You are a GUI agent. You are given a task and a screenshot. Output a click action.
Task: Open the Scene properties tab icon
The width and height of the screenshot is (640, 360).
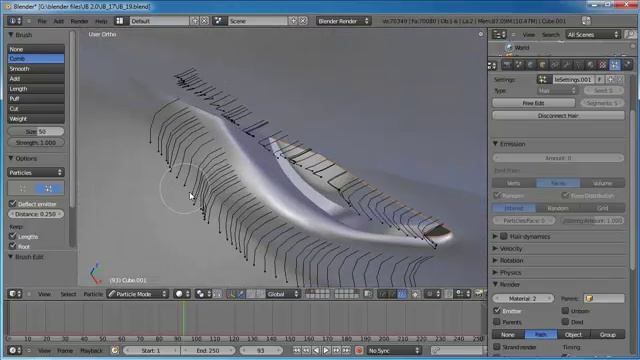click(519, 64)
